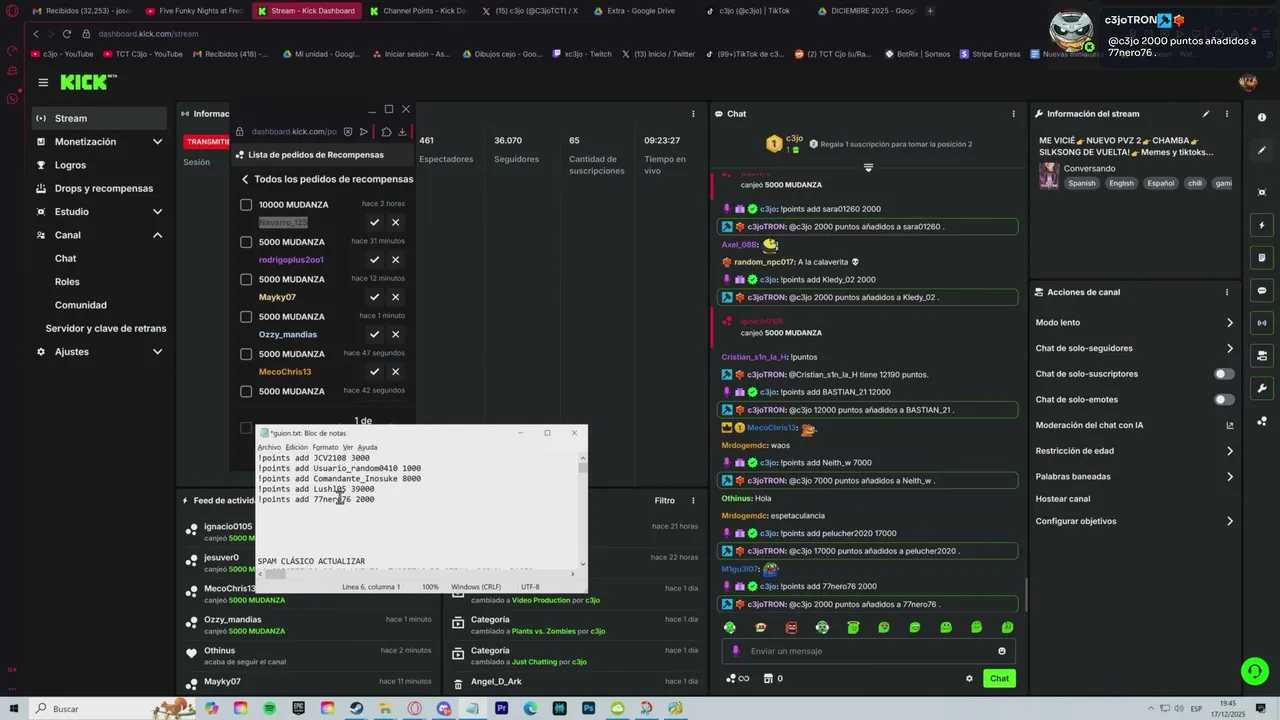Viewport: 1280px width, 720px height.
Task: Click the Kick logo
Action: (x=88, y=82)
